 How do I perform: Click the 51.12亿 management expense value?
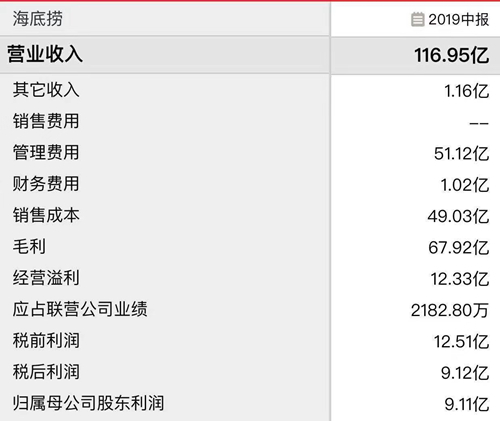point(462,154)
